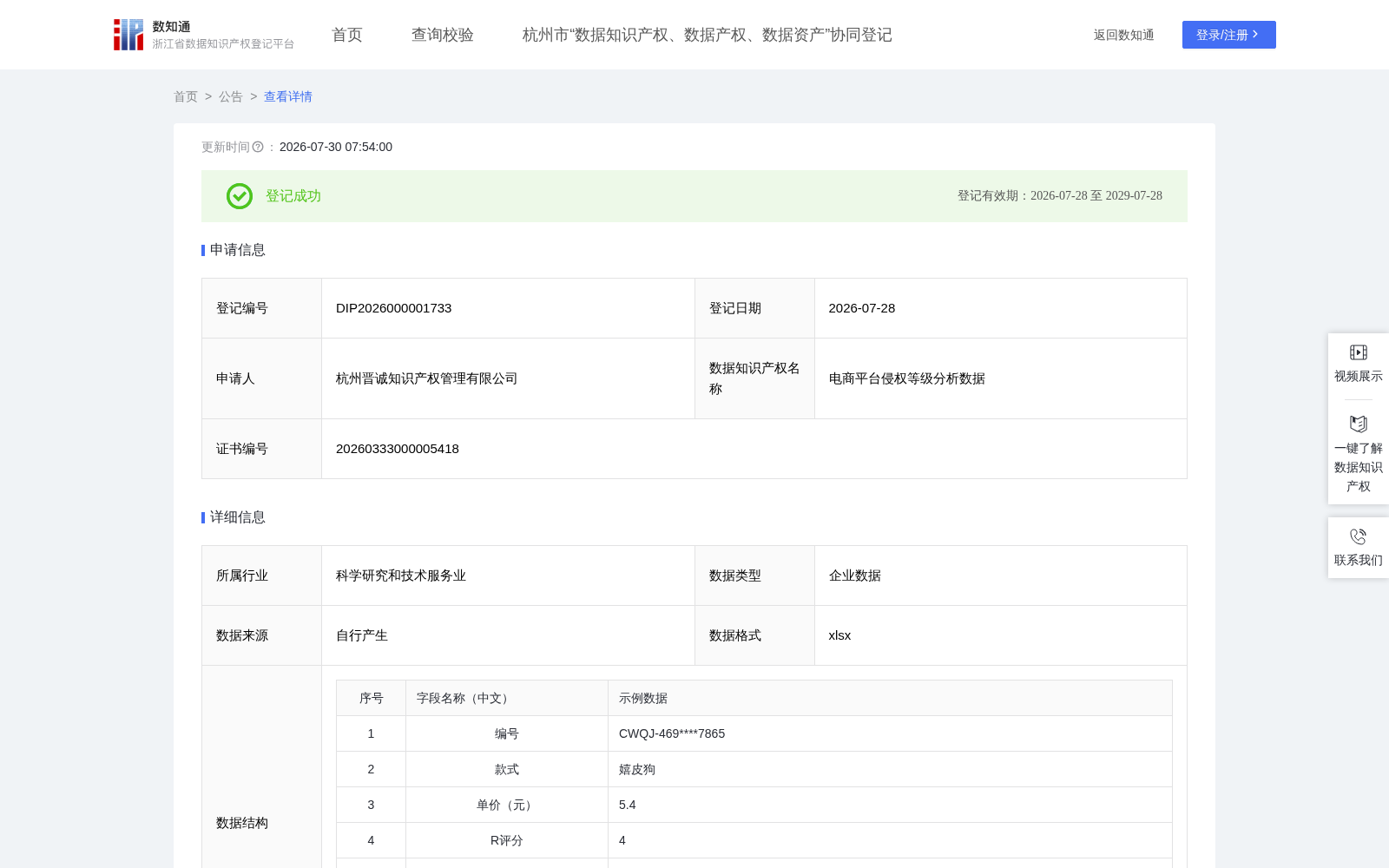Go to 首页 in the breadcrumb
Image resolution: width=1389 pixels, height=868 pixels.
(186, 96)
